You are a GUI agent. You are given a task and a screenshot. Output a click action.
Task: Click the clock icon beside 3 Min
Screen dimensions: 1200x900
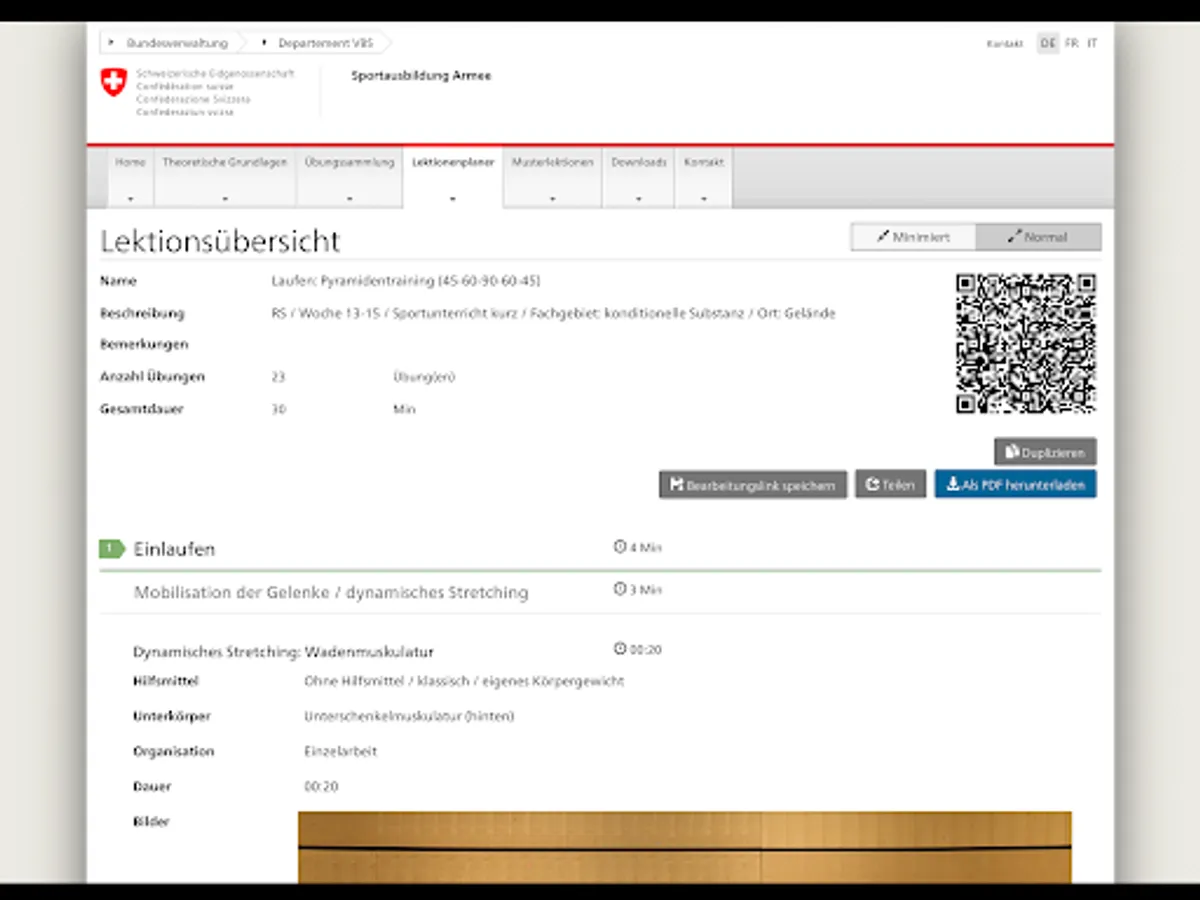click(619, 589)
